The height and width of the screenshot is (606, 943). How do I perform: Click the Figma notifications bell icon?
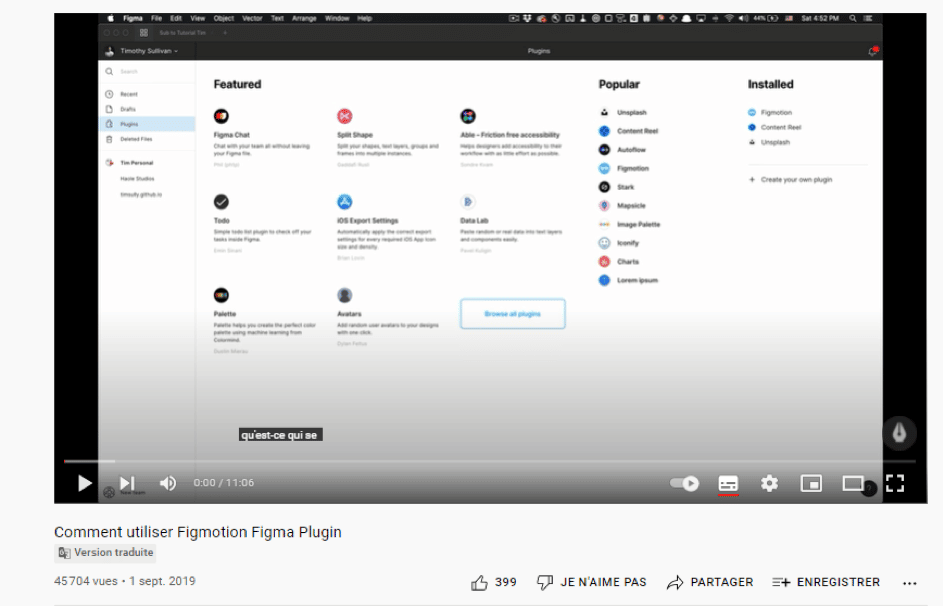(873, 51)
